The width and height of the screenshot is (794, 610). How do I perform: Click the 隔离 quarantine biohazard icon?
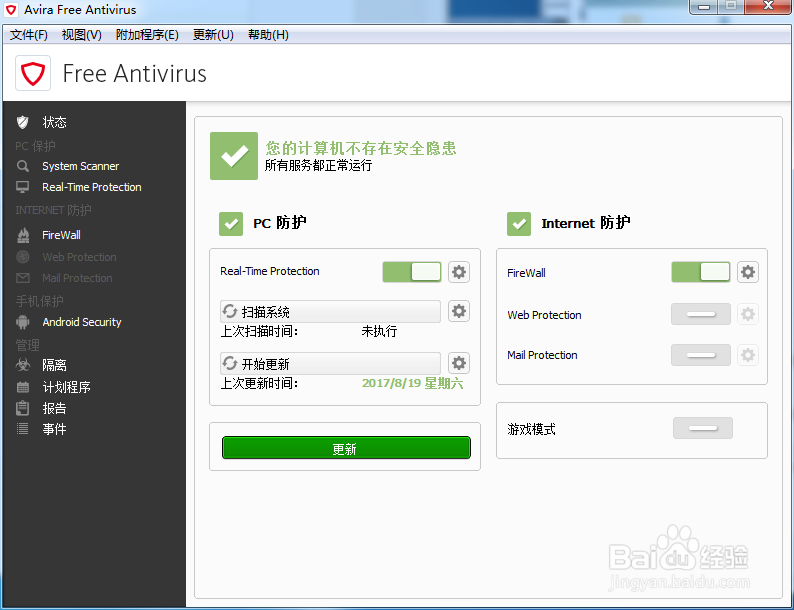[23, 364]
